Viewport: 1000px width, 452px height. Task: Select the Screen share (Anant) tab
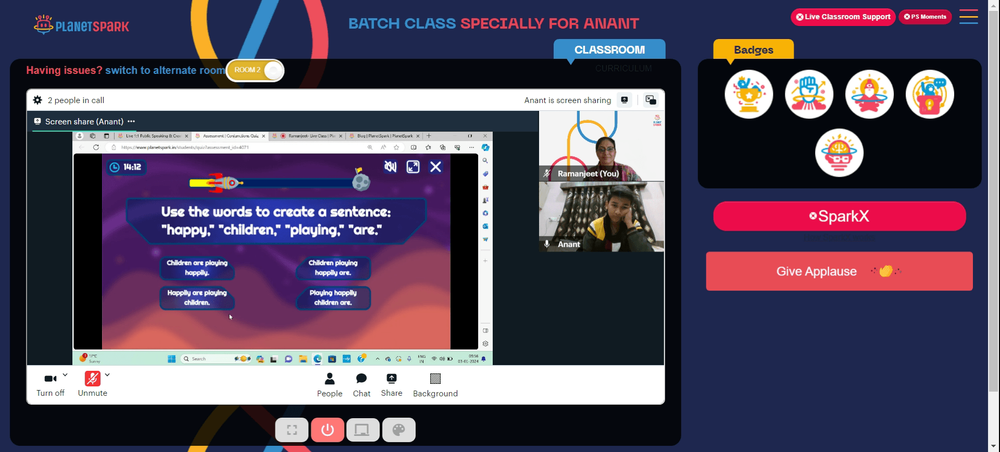coord(84,121)
